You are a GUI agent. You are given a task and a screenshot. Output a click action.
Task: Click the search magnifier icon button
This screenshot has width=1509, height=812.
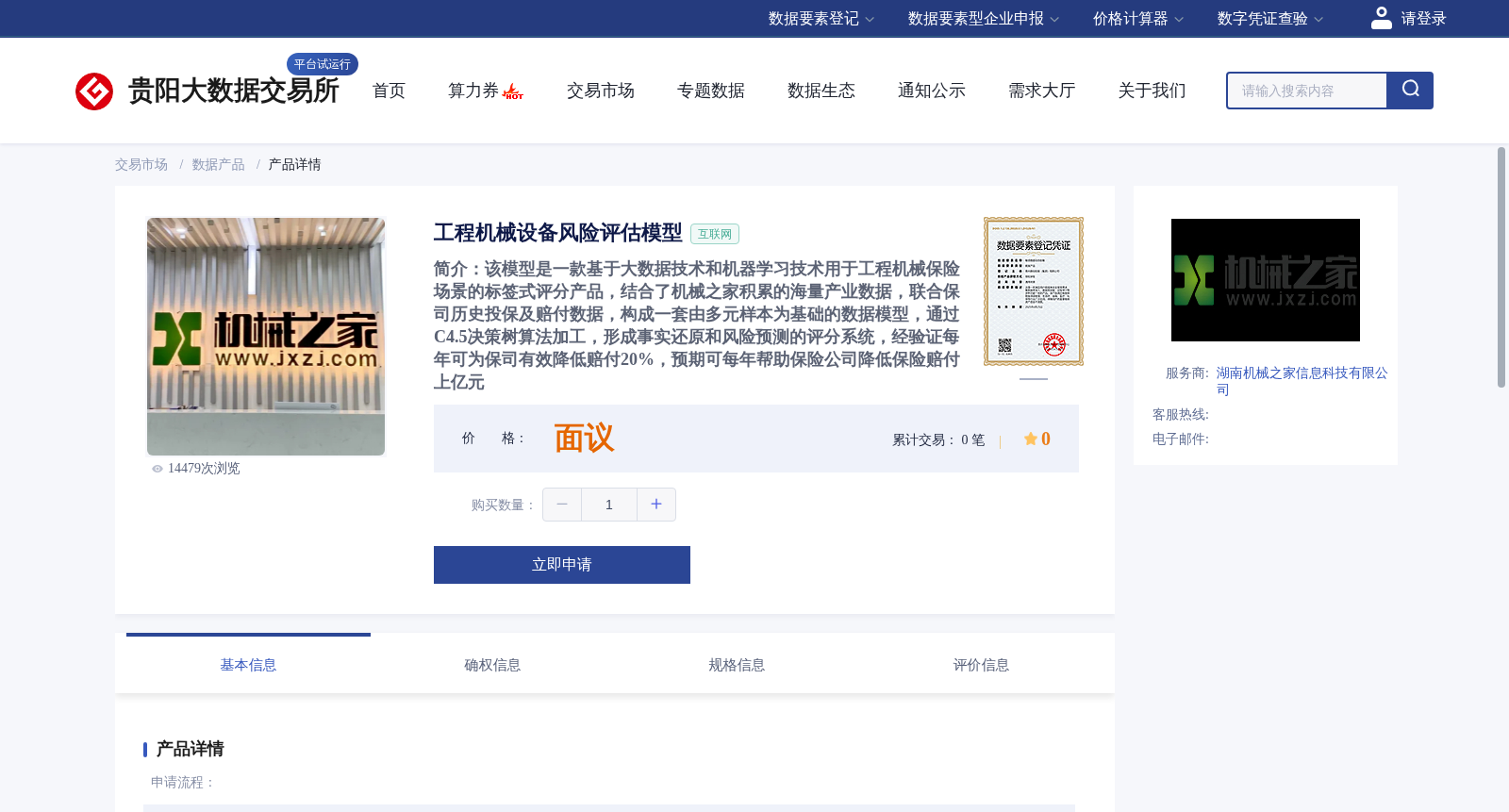click(1410, 91)
